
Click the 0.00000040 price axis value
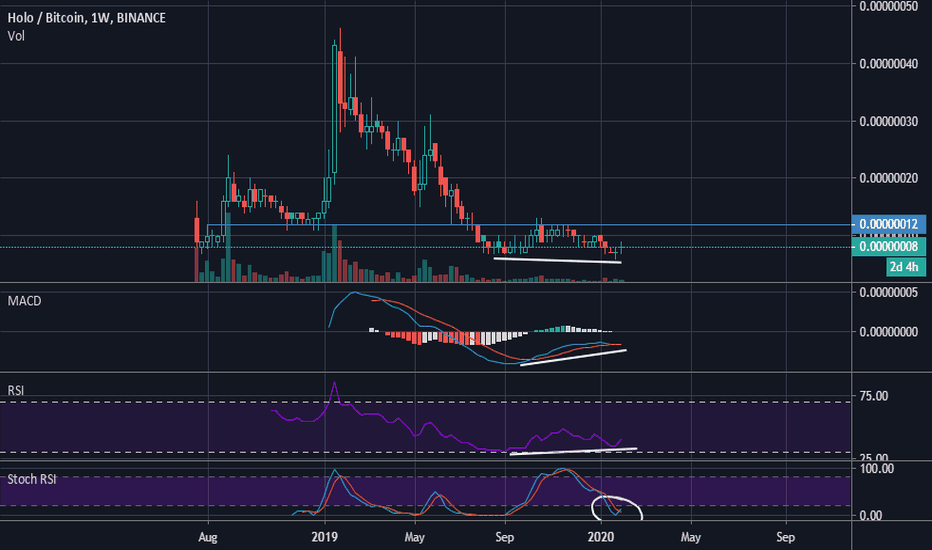click(889, 64)
